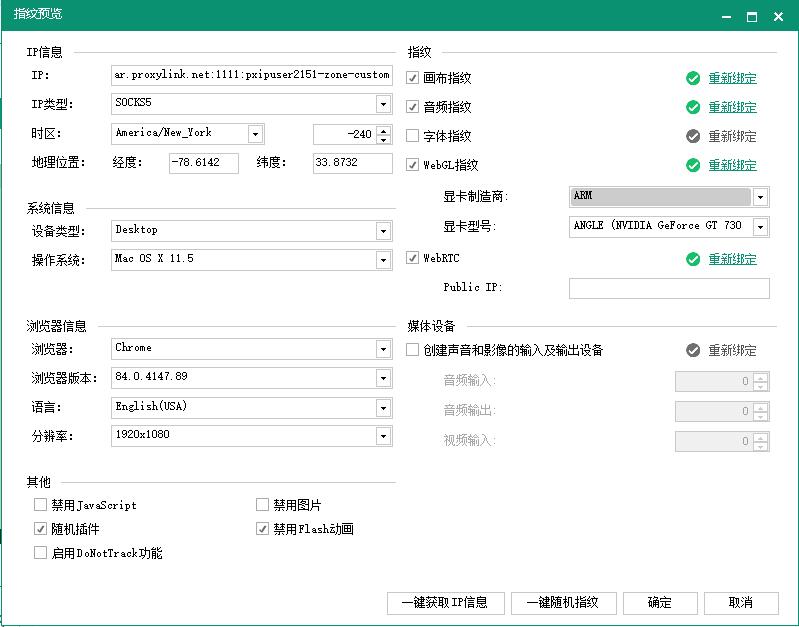Enable the 字体指纹 checkbox
799x627 pixels.
pyautogui.click(x=412, y=136)
